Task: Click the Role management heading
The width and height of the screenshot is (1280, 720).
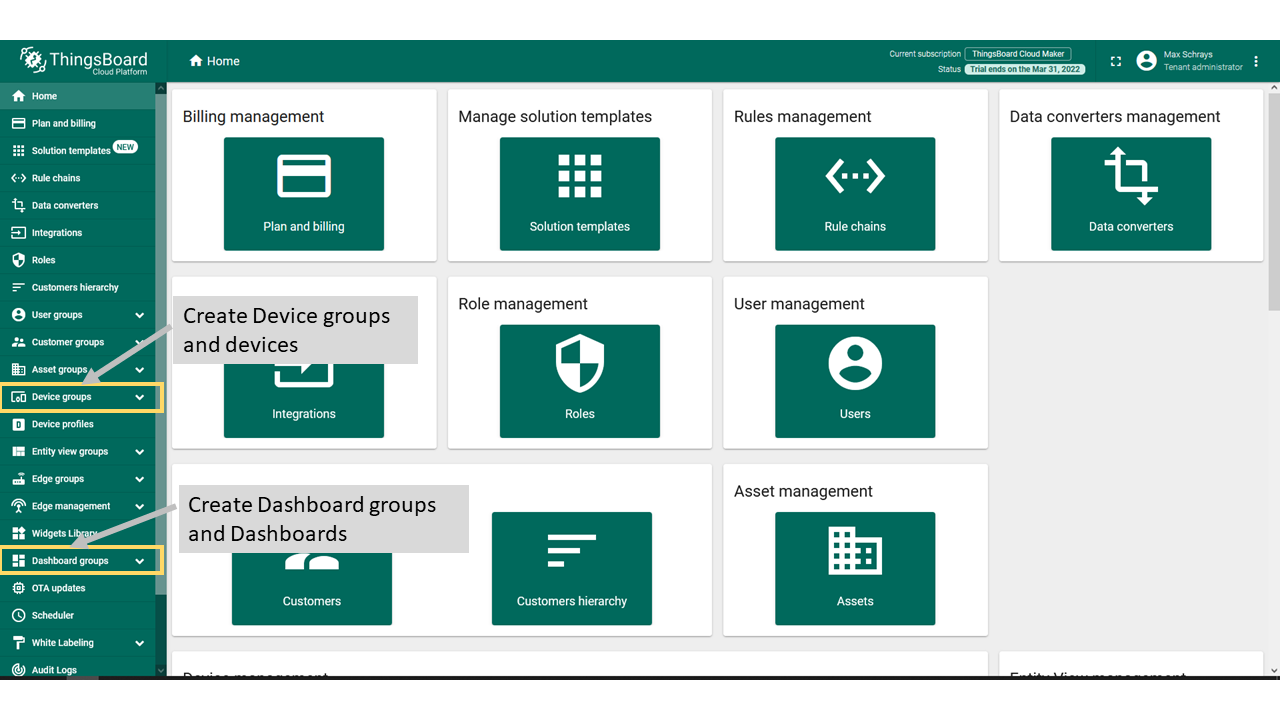Action: click(523, 304)
